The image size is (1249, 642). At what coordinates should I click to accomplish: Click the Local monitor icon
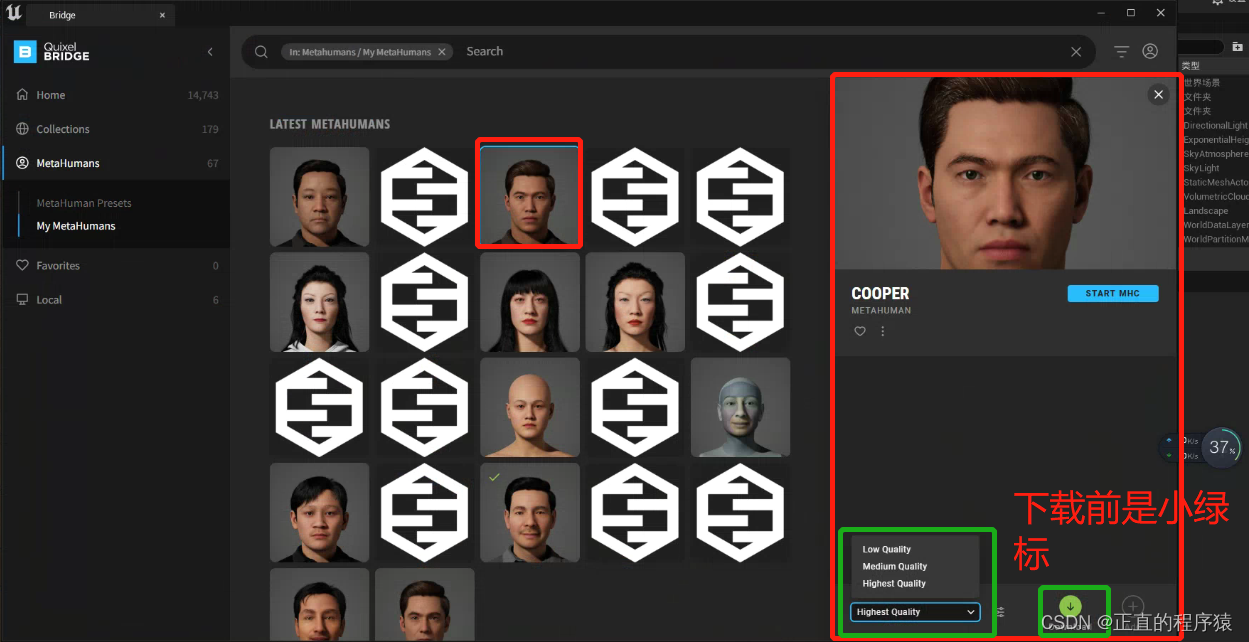(22, 300)
